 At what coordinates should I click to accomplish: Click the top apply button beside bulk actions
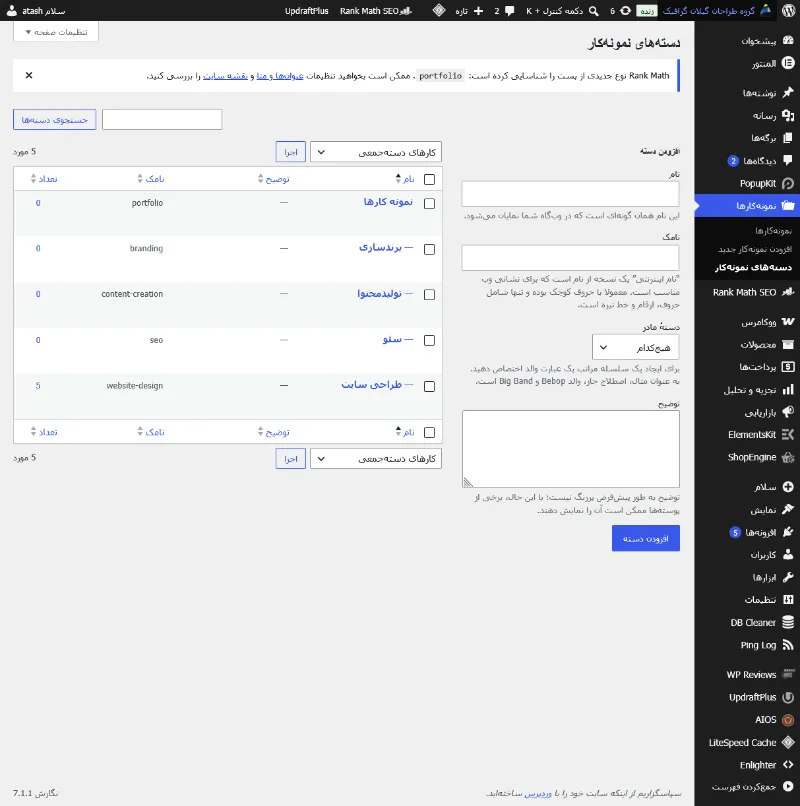click(x=290, y=152)
